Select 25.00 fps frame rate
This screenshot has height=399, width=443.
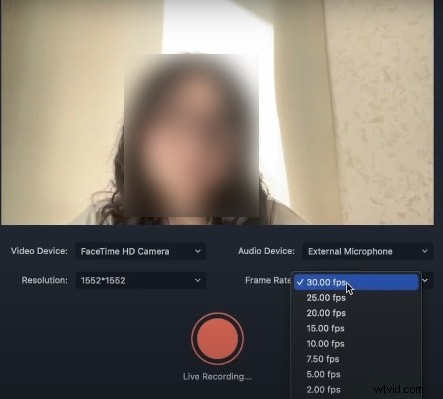tap(356, 298)
